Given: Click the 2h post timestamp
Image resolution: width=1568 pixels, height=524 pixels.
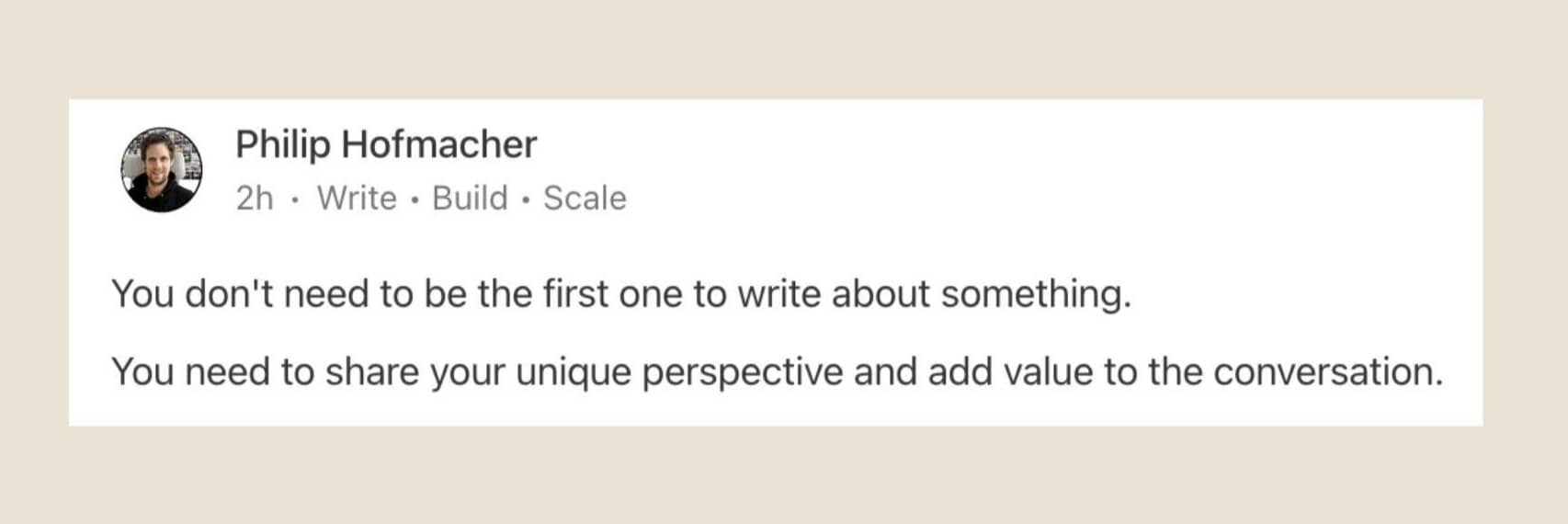Looking at the screenshot, I should click(255, 199).
